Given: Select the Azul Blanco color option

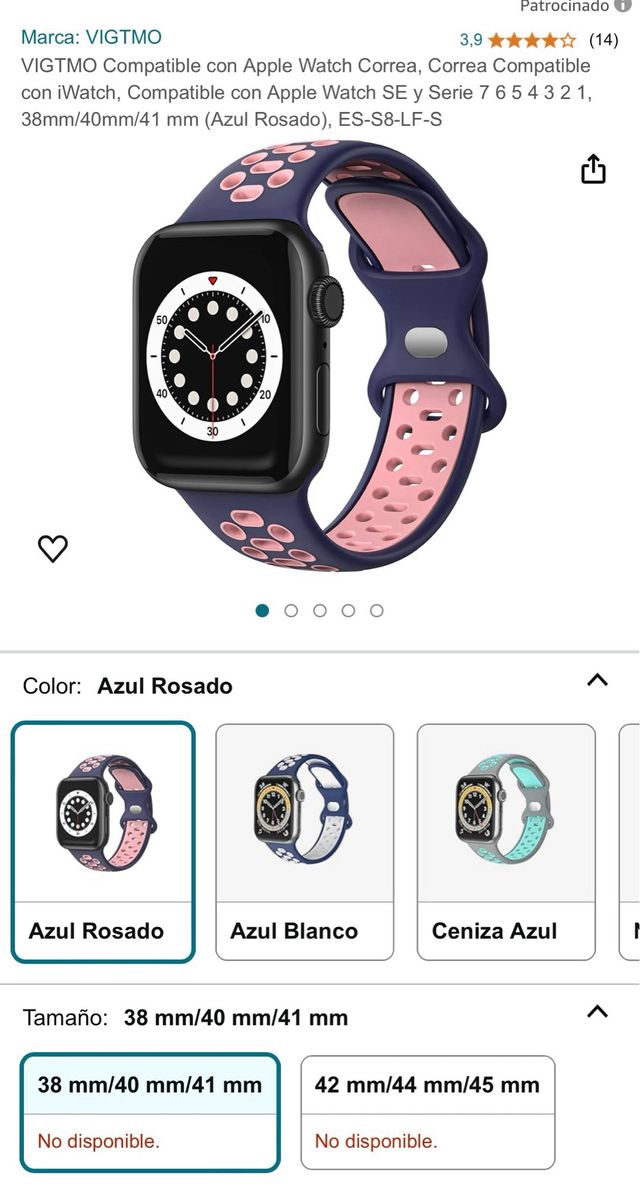Looking at the screenshot, I should click(305, 842).
